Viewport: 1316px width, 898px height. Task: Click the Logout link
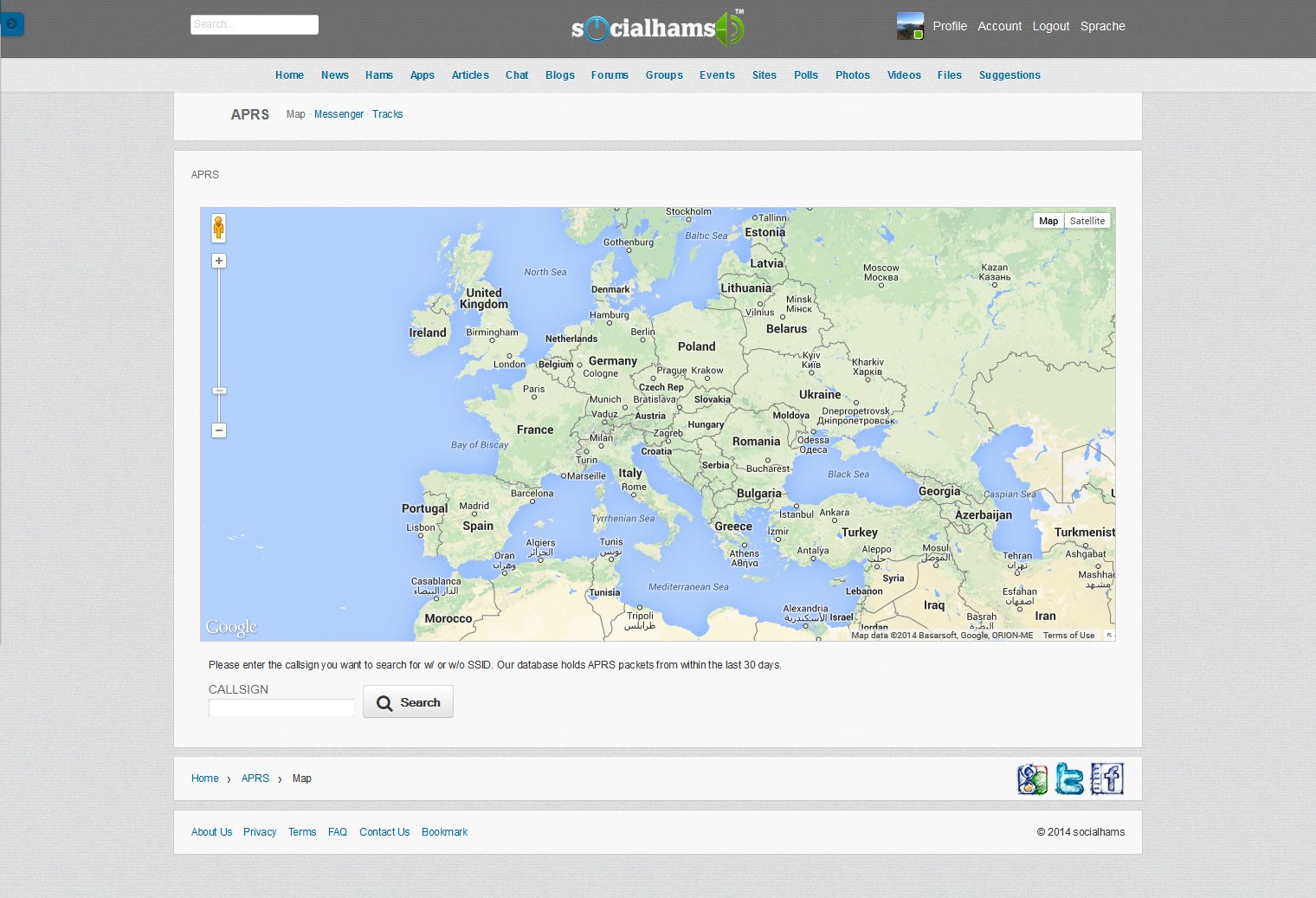click(x=1051, y=26)
